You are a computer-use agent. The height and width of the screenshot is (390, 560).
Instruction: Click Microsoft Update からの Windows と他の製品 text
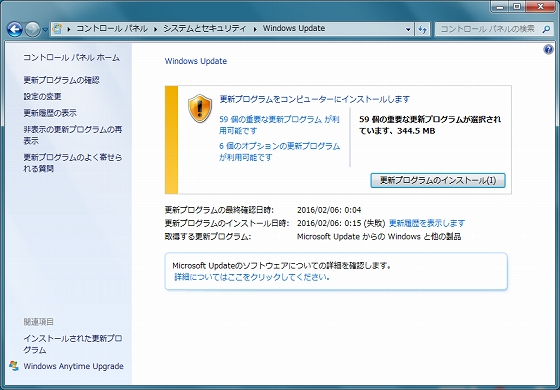coord(379,236)
